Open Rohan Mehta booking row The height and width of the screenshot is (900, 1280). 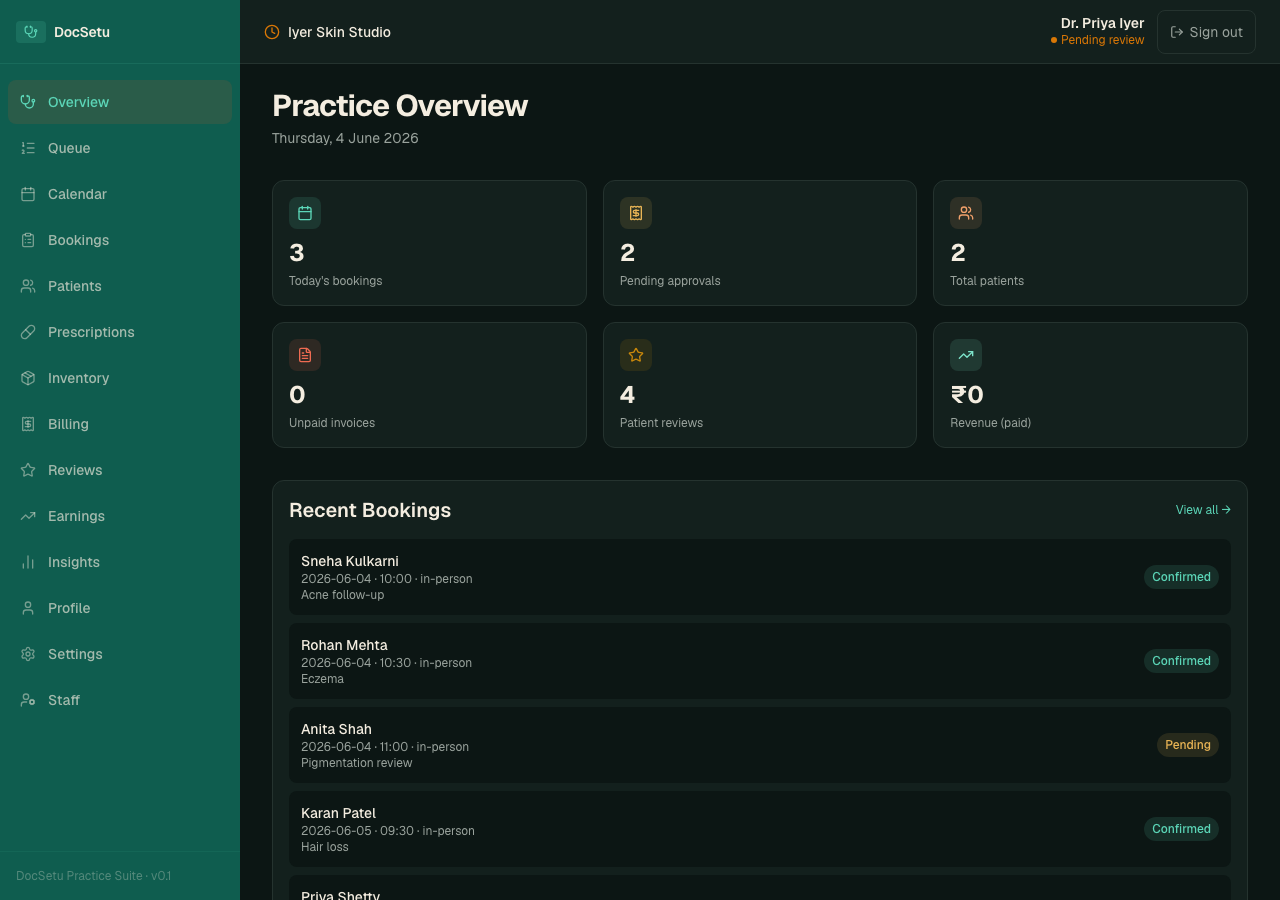click(760, 661)
